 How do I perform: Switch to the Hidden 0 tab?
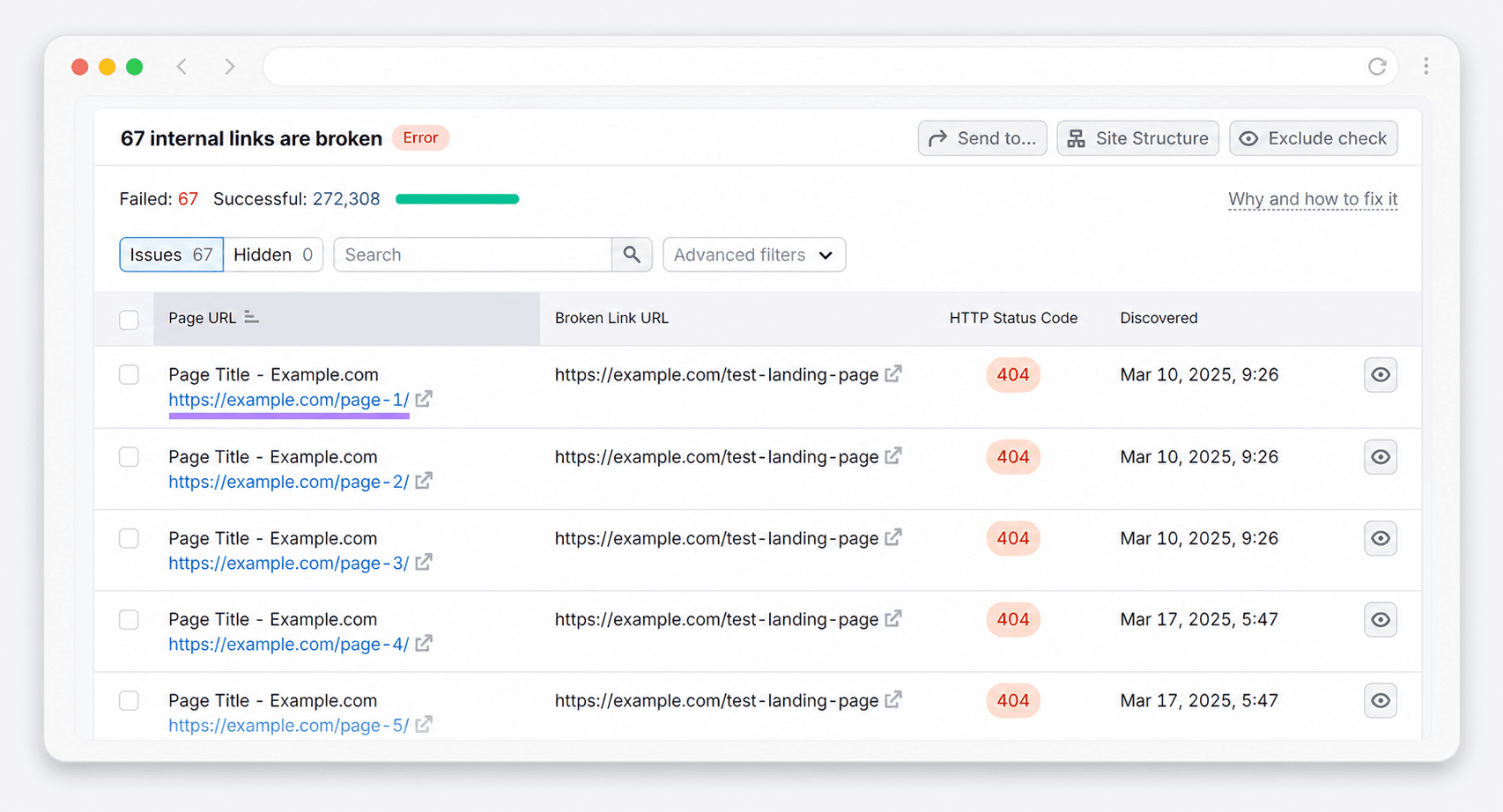click(x=273, y=255)
